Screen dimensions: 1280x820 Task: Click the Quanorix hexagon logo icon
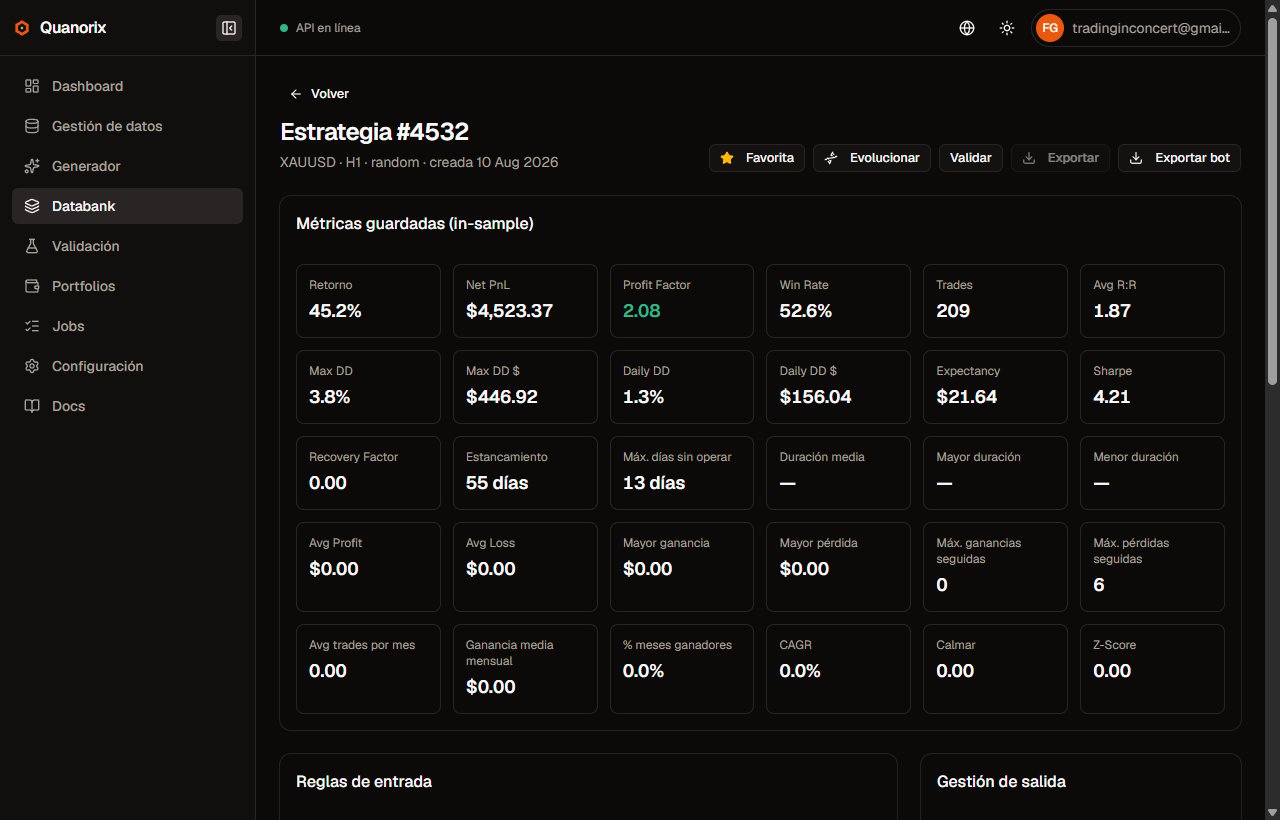point(23,28)
